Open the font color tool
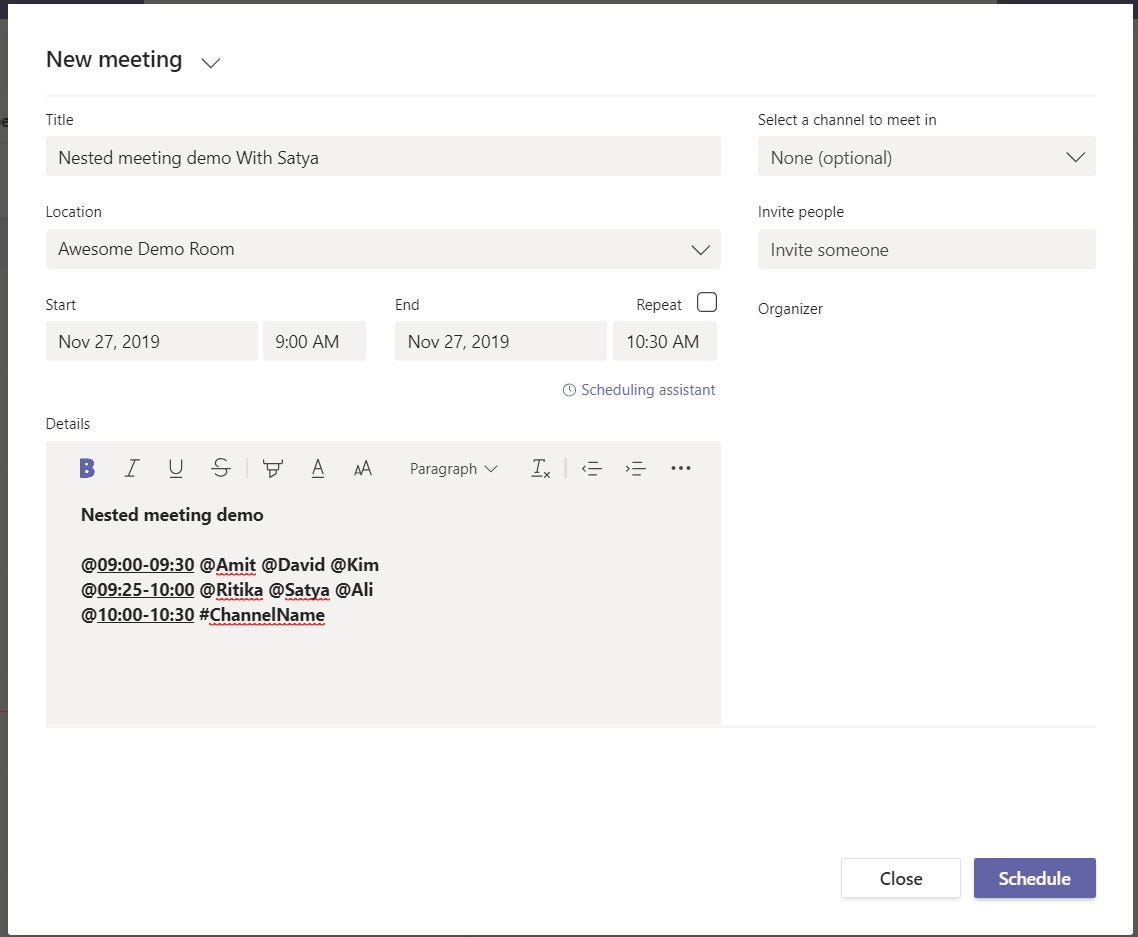Image resolution: width=1138 pixels, height=937 pixels. tap(318, 468)
